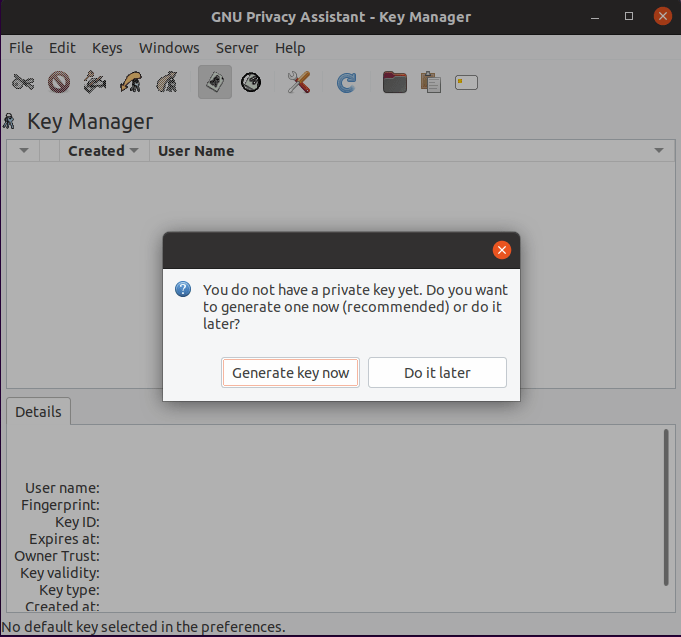The width and height of the screenshot is (681, 637).
Task: Open the Keys menu
Action: pyautogui.click(x=107, y=48)
